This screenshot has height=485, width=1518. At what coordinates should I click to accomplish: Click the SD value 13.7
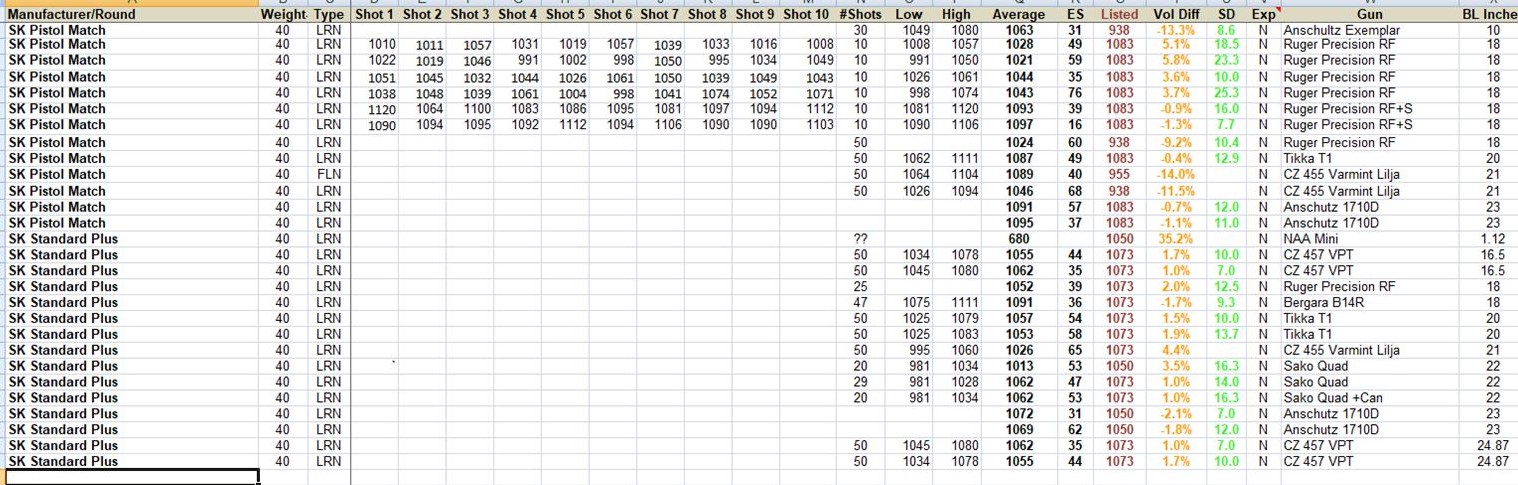click(x=1227, y=334)
